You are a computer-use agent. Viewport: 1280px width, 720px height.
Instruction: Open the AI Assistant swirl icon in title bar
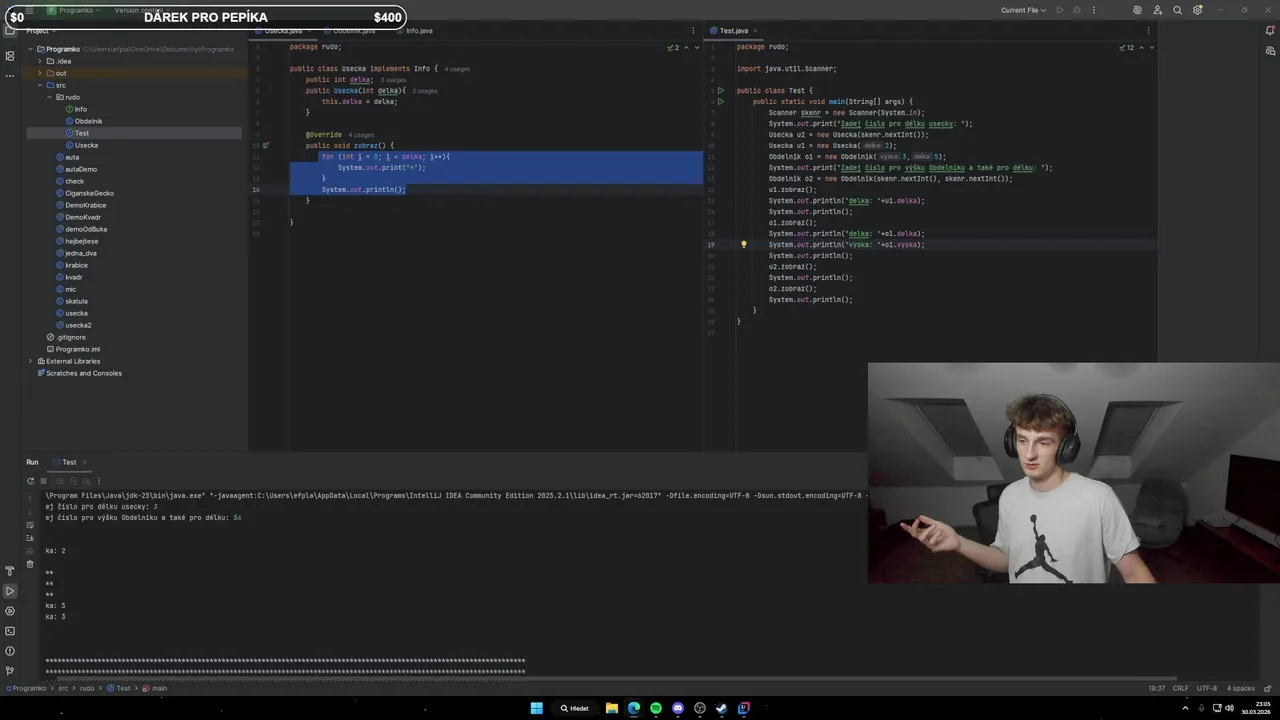pos(1137,10)
